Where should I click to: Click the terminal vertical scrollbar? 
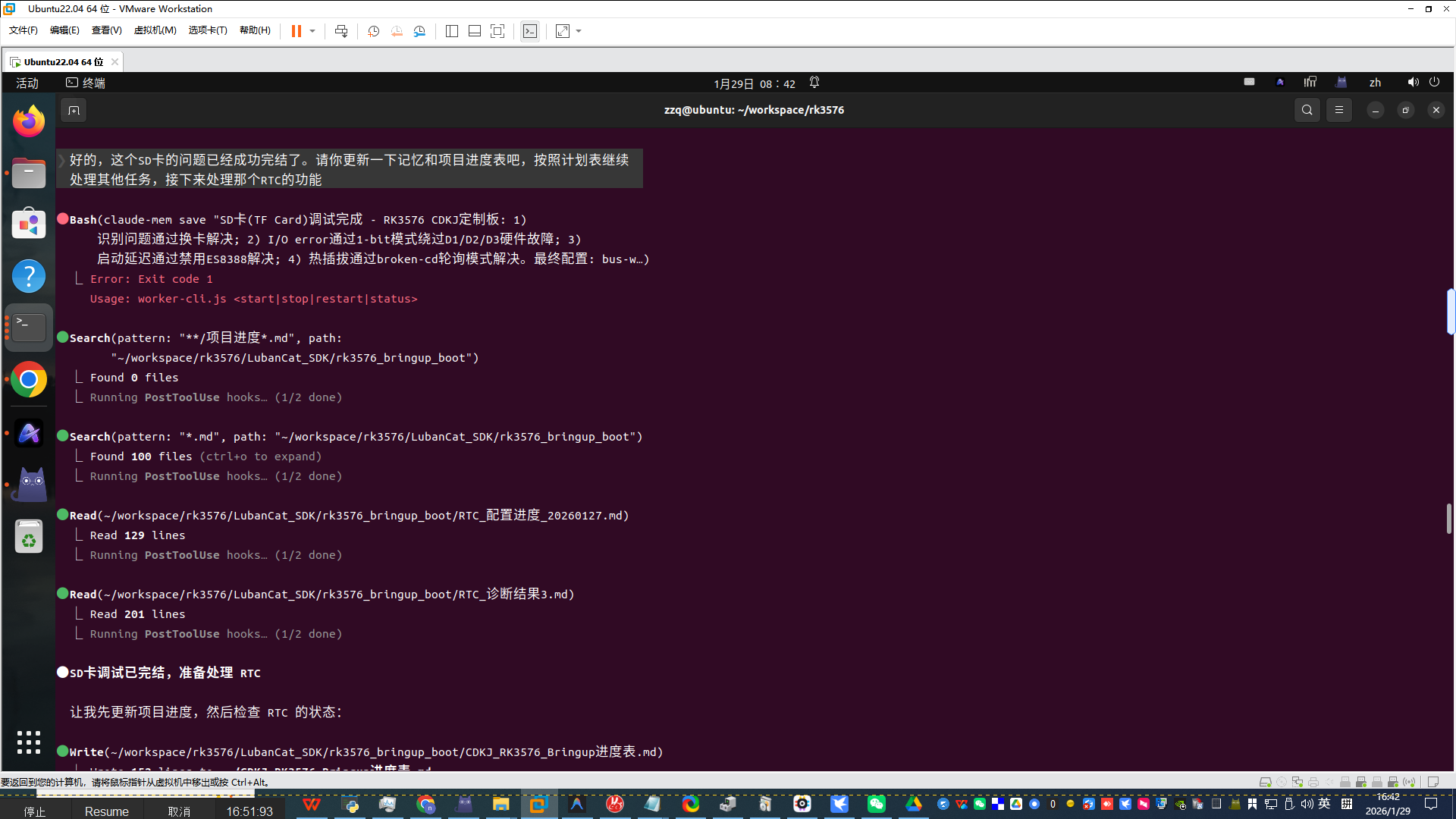click(1449, 518)
